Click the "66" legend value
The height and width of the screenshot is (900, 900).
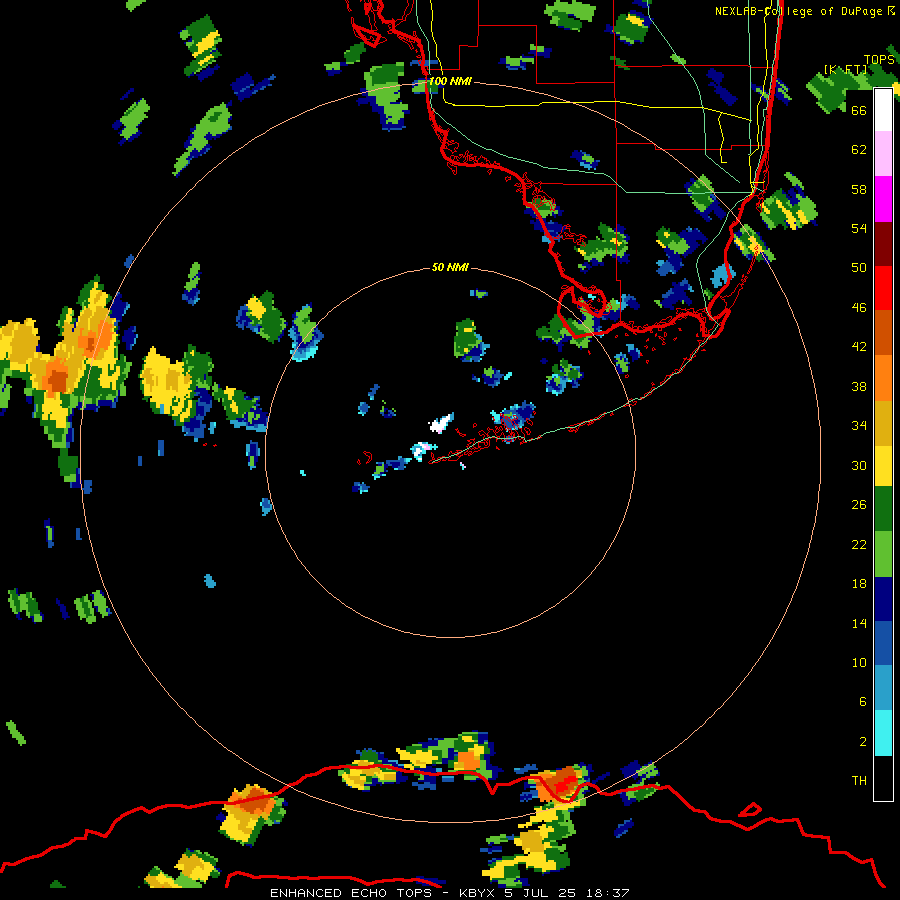[x=859, y=110]
